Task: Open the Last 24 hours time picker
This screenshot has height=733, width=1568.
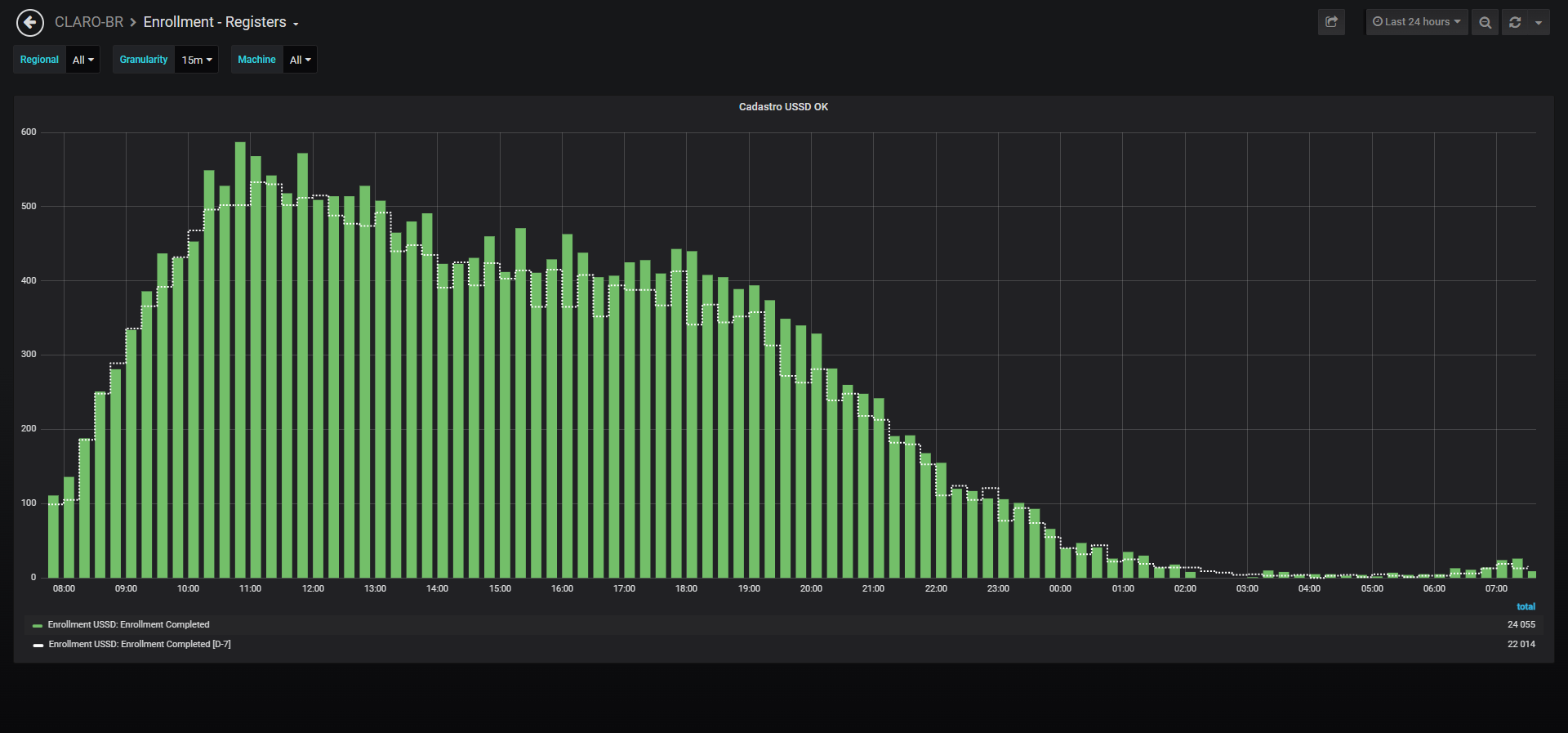Action: click(x=1417, y=22)
